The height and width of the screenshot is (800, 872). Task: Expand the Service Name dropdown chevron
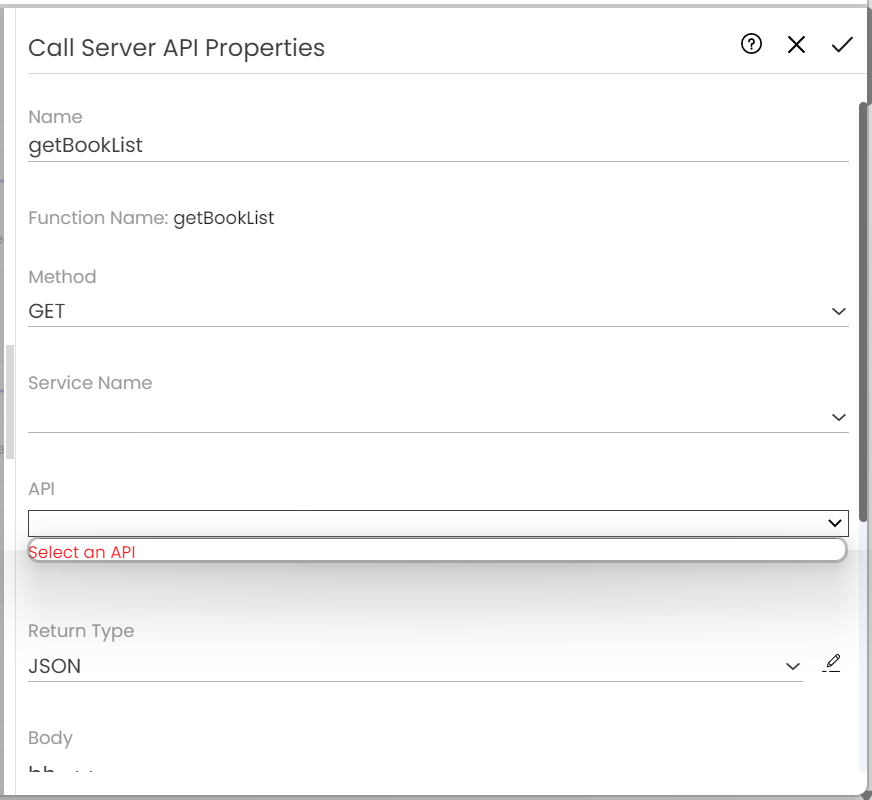pos(838,417)
